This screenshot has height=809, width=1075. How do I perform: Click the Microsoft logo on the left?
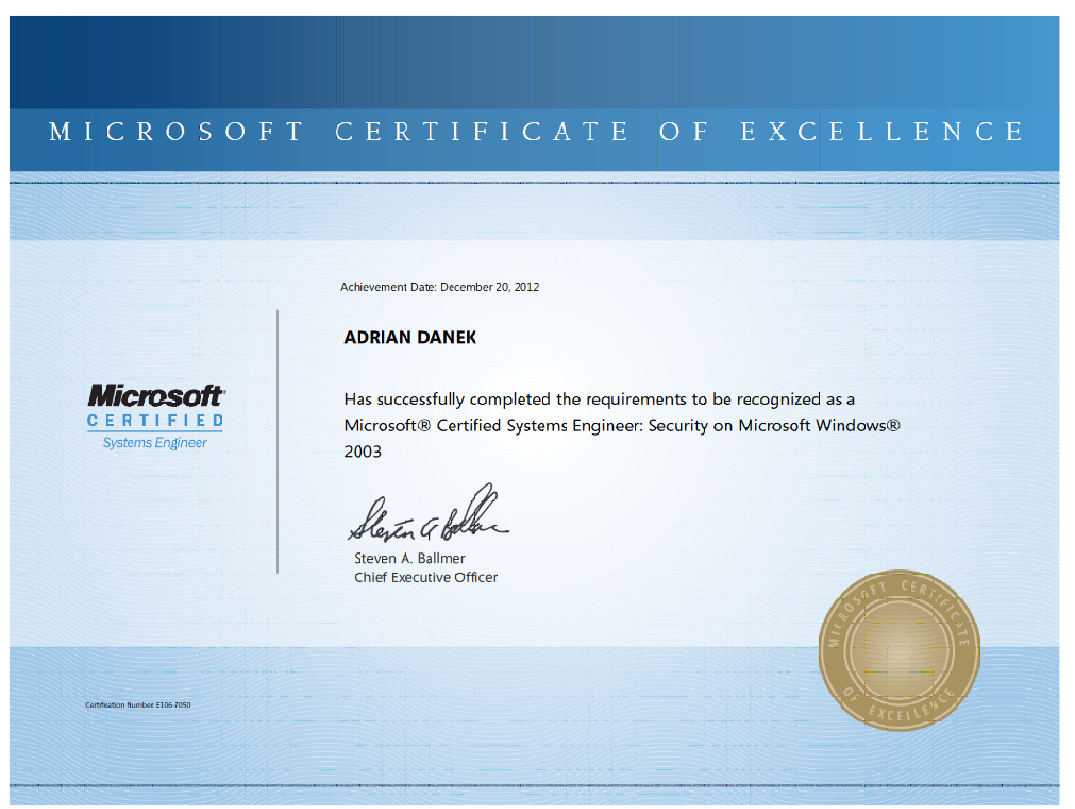click(155, 396)
